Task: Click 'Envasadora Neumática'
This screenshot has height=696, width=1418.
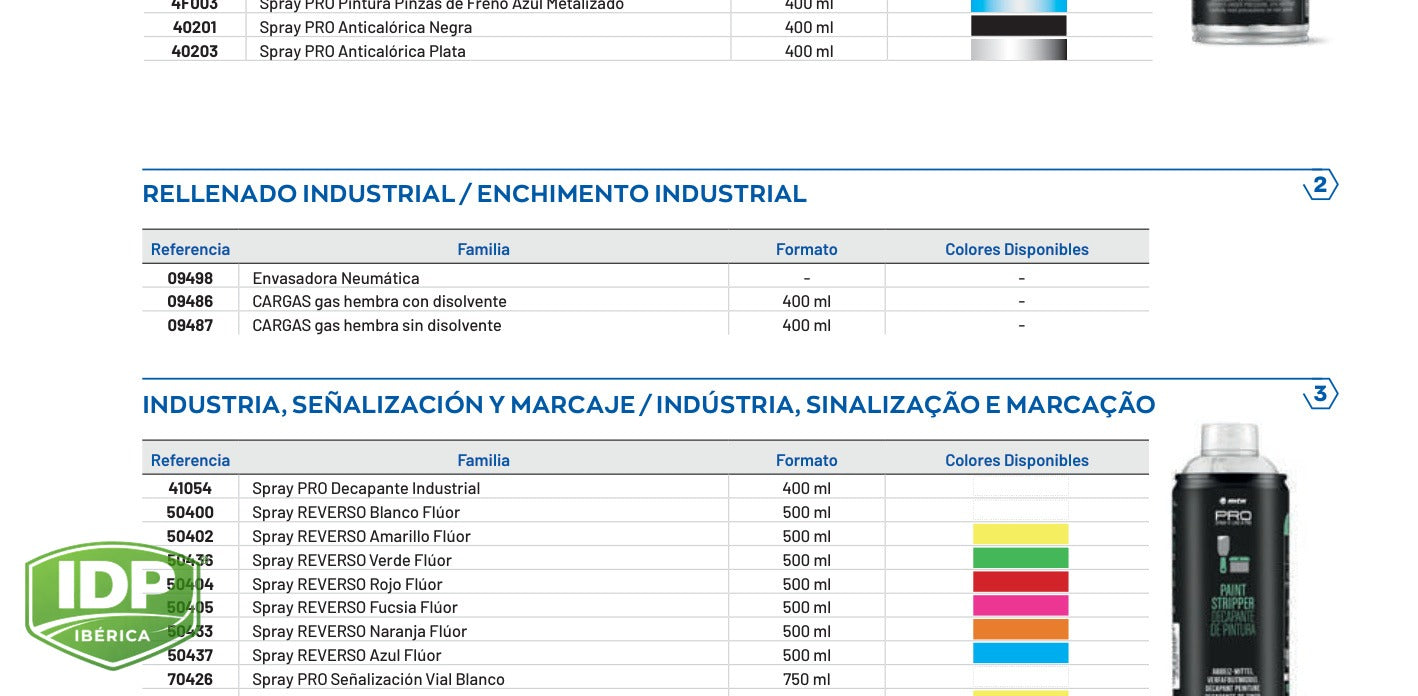Action: (x=336, y=278)
